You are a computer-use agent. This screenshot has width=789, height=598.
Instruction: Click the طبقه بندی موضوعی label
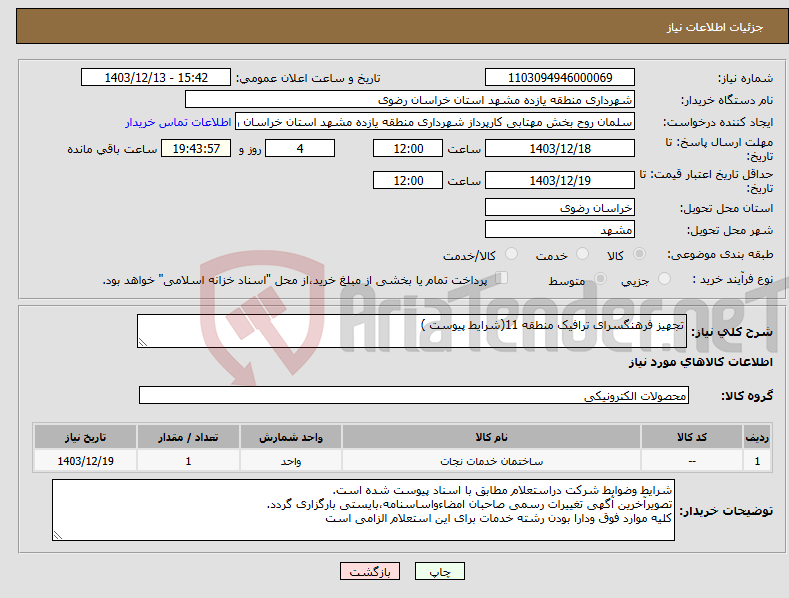pos(720,255)
